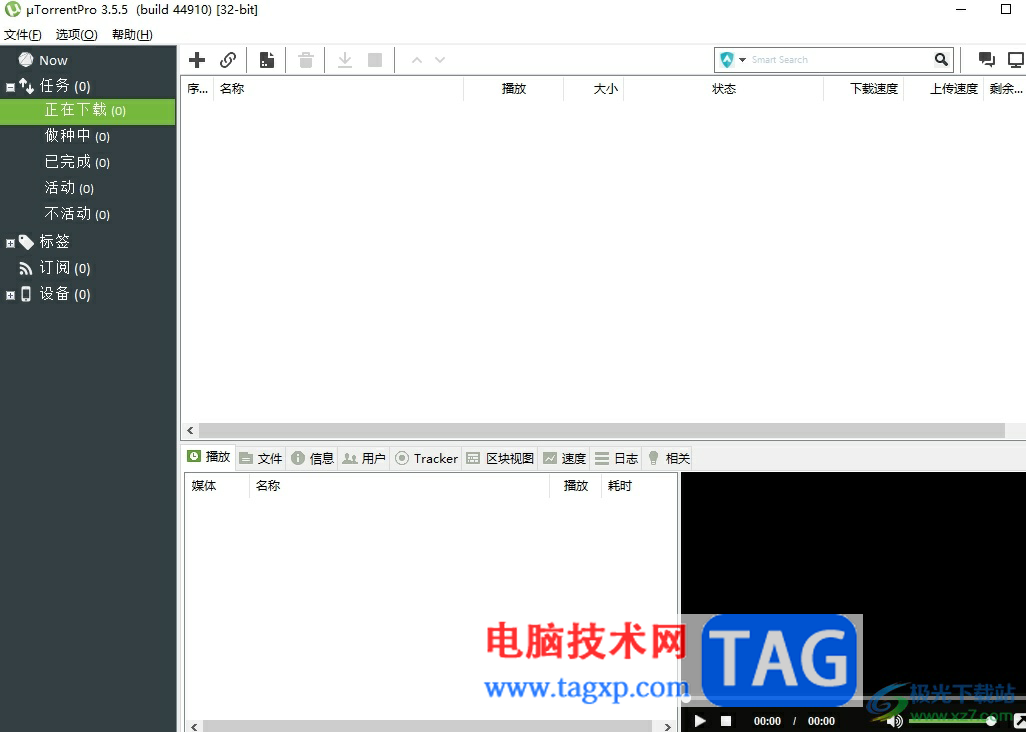
Task: Switch to the 区块视图 tab
Action: pyautogui.click(x=500, y=459)
